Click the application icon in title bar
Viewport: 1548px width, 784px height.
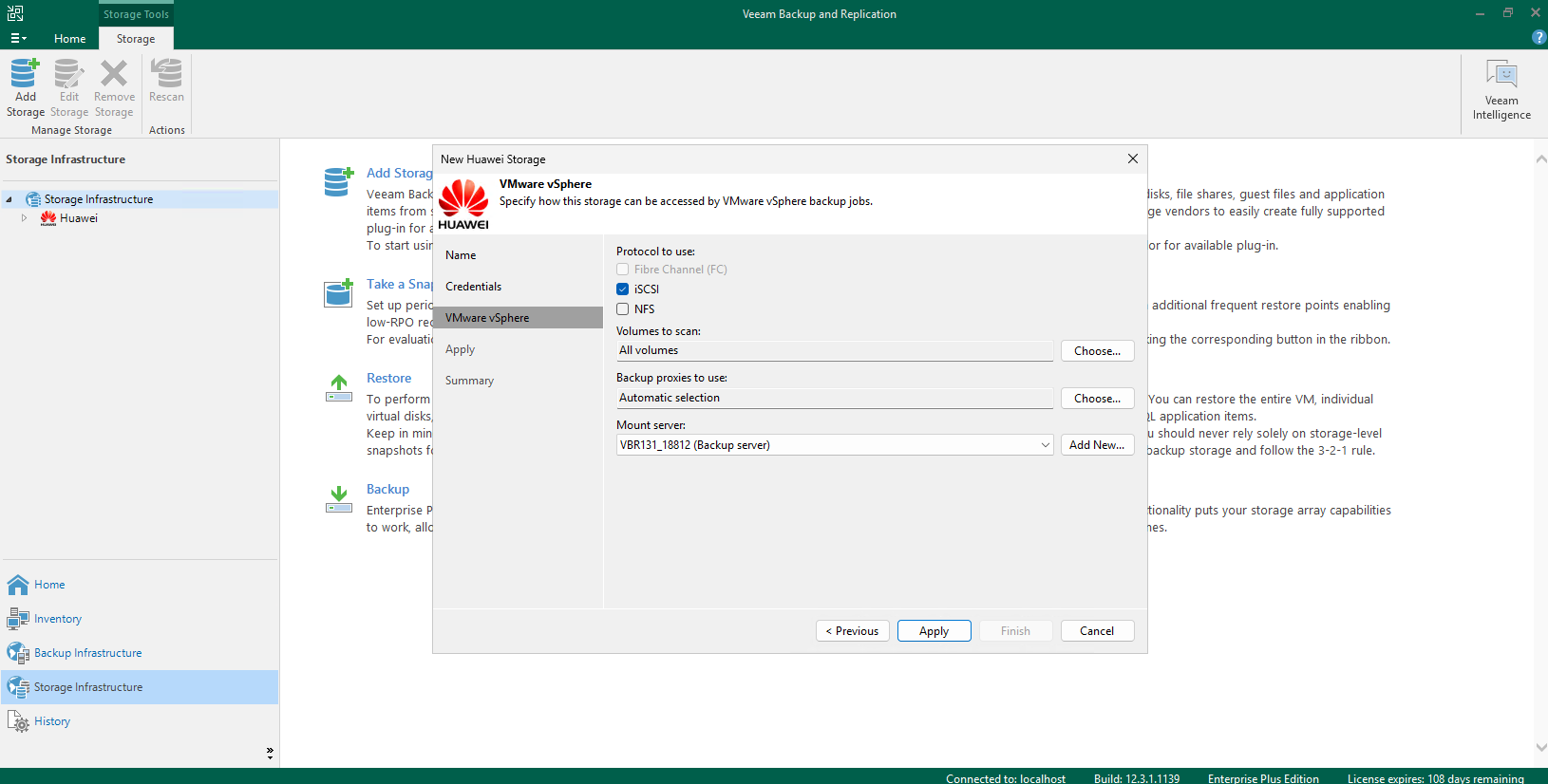[15, 13]
